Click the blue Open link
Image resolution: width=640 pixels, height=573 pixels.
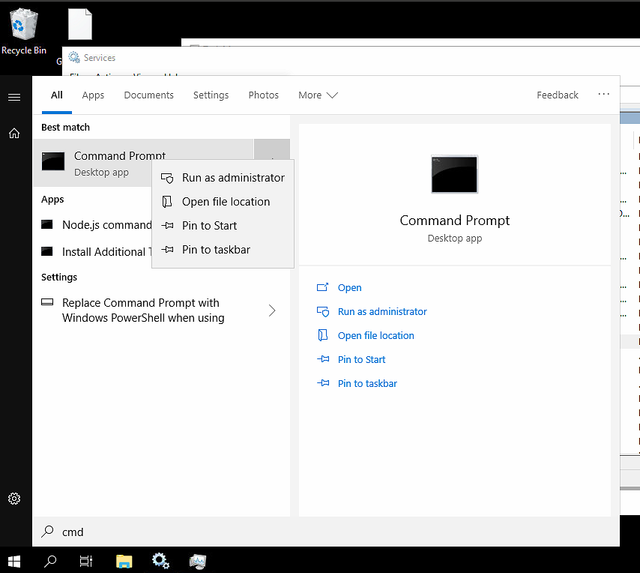(x=349, y=287)
